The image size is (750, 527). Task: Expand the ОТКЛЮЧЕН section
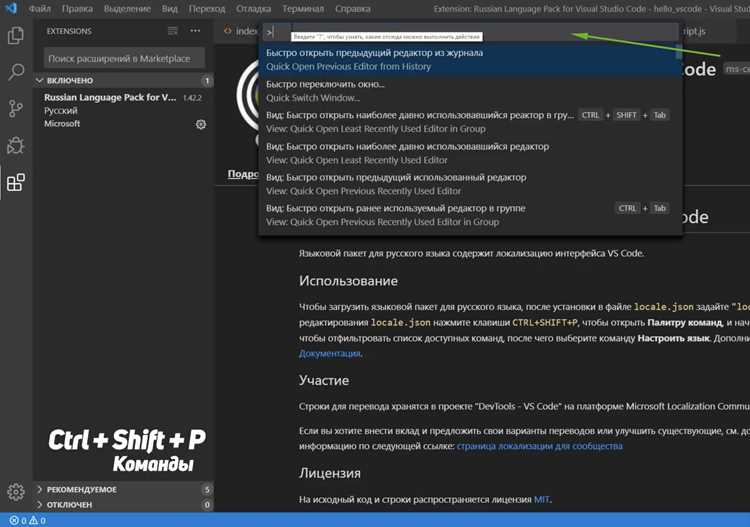[x=123, y=505]
